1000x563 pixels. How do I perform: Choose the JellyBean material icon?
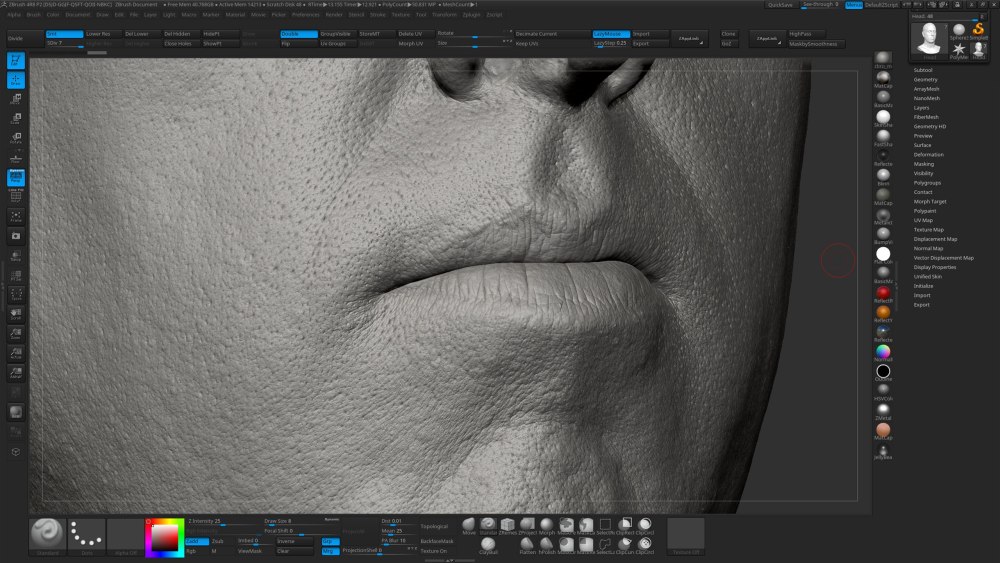[883, 452]
